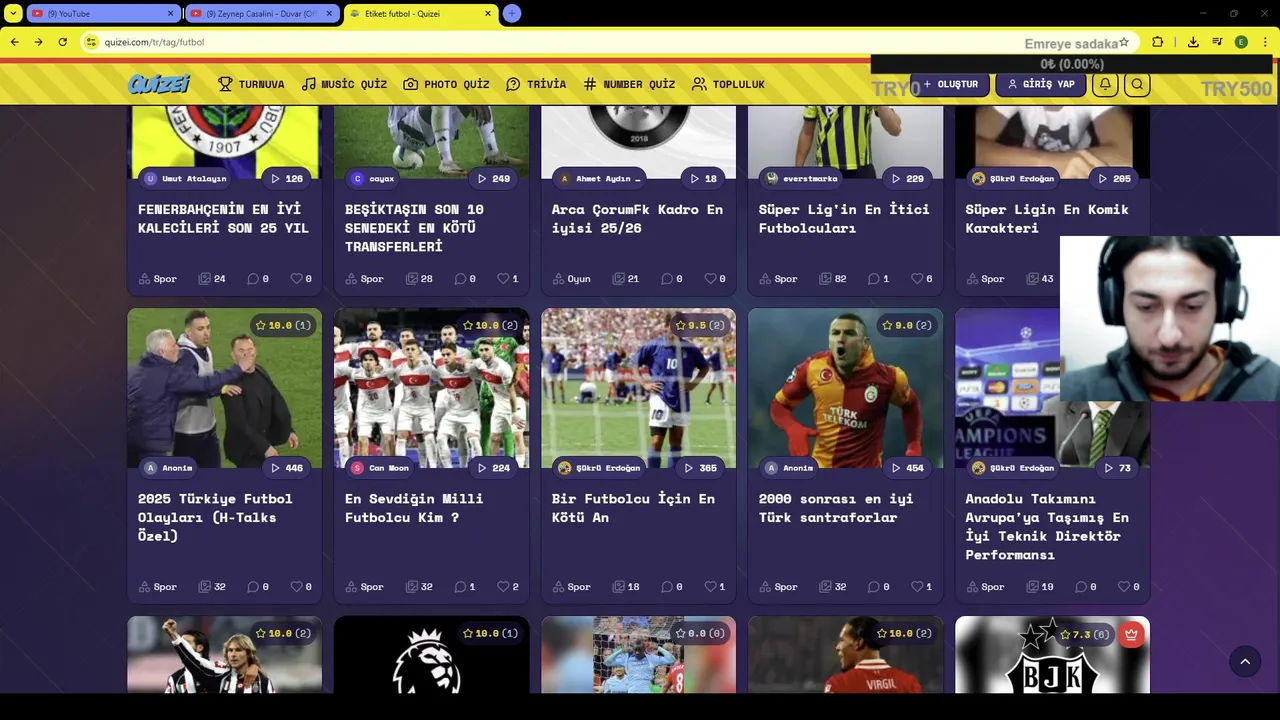This screenshot has height=720, width=1280.
Task: Open a new browser tab
Action: point(511,14)
